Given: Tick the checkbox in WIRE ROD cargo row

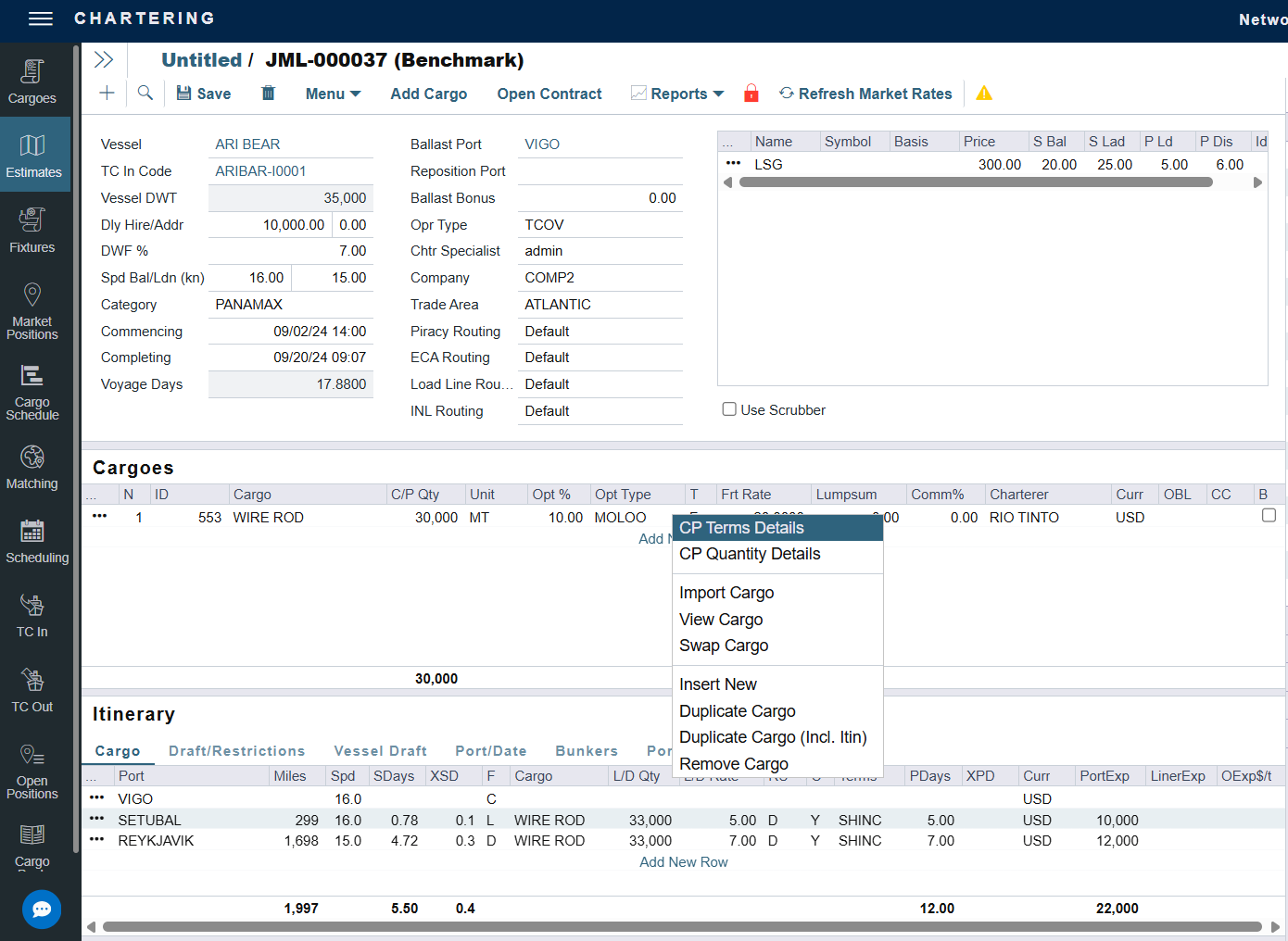Looking at the screenshot, I should [1269, 516].
